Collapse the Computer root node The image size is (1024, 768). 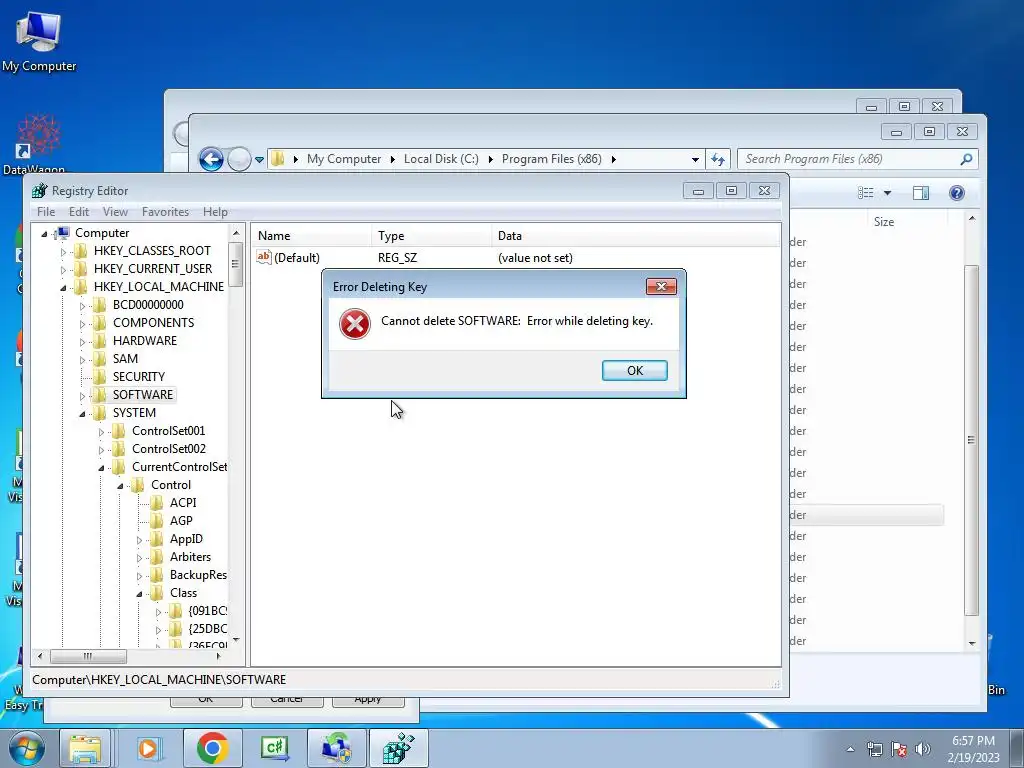(44, 233)
